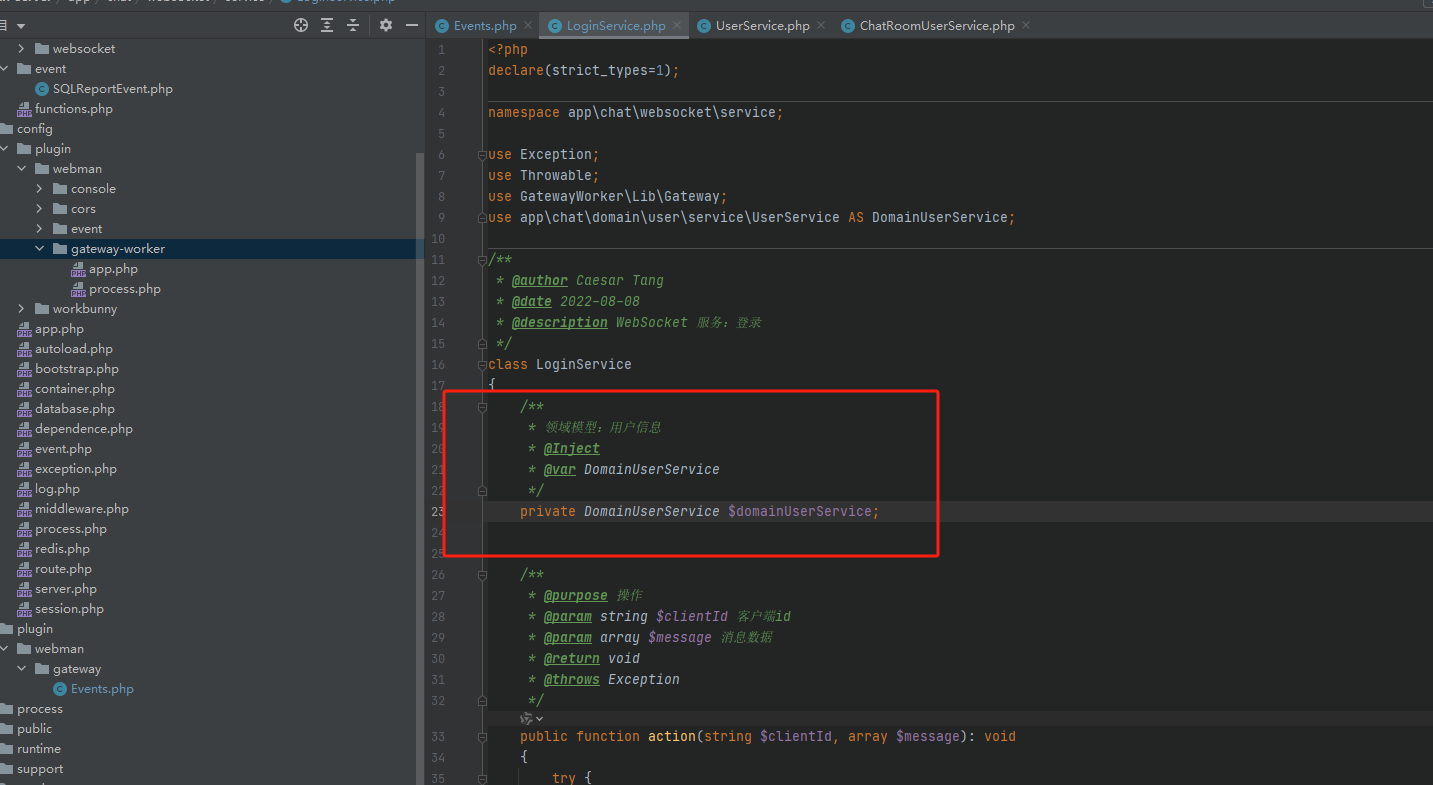The width and height of the screenshot is (1433, 785).
Task: Fold the class doc comment at line 11
Action: 482,260
